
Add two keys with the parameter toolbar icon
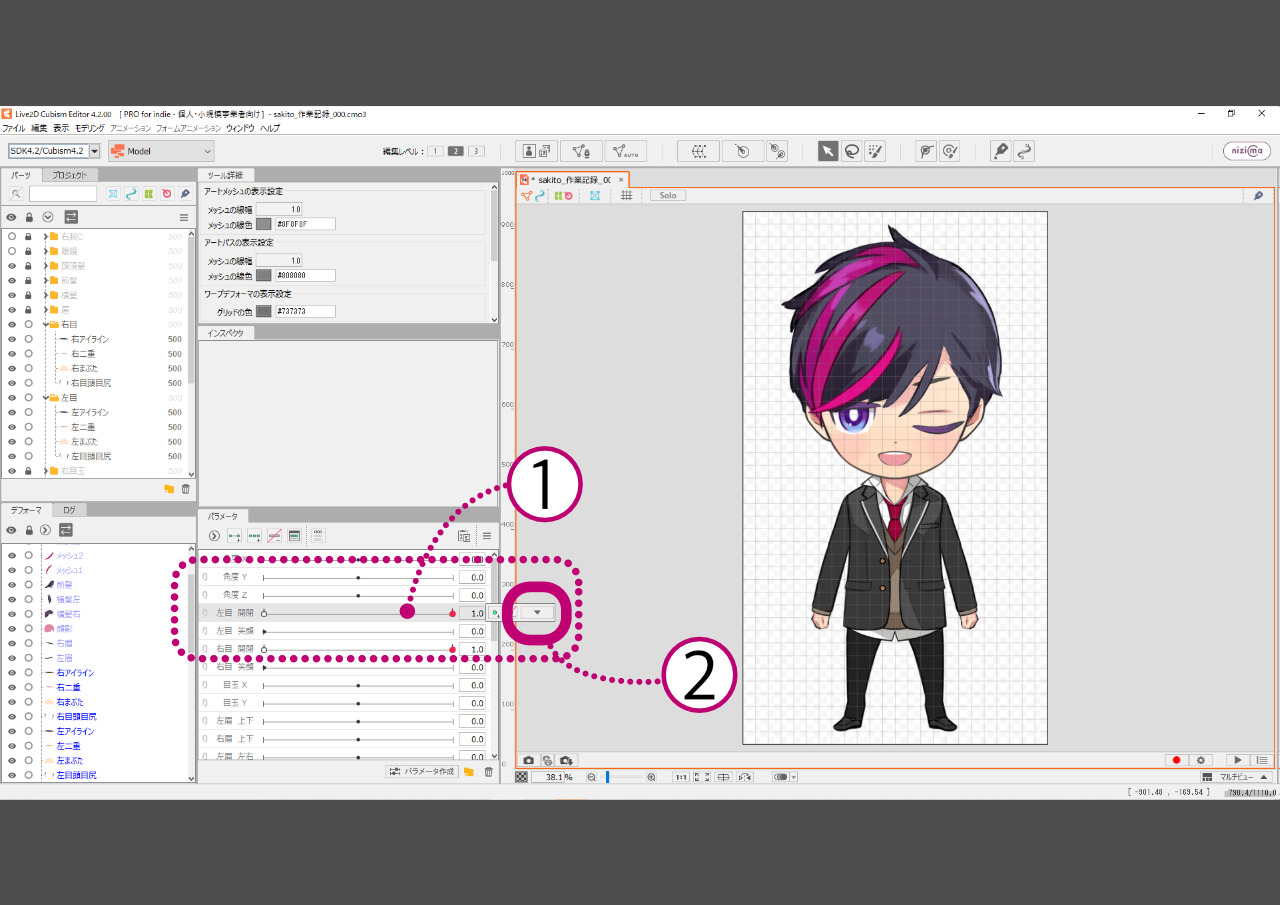point(234,536)
